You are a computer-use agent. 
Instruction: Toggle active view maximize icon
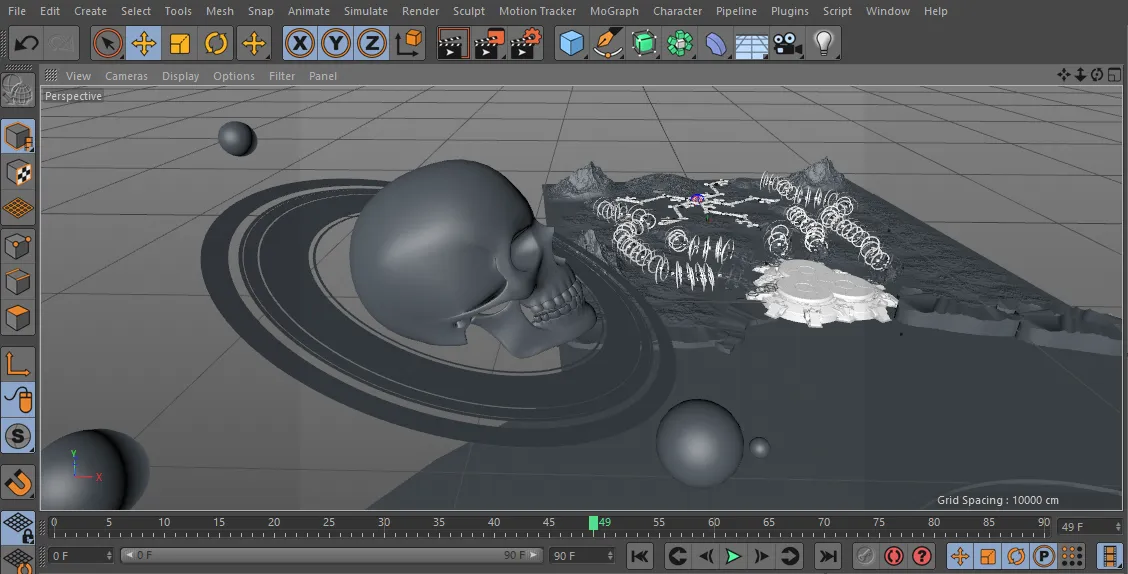tap(1114, 75)
